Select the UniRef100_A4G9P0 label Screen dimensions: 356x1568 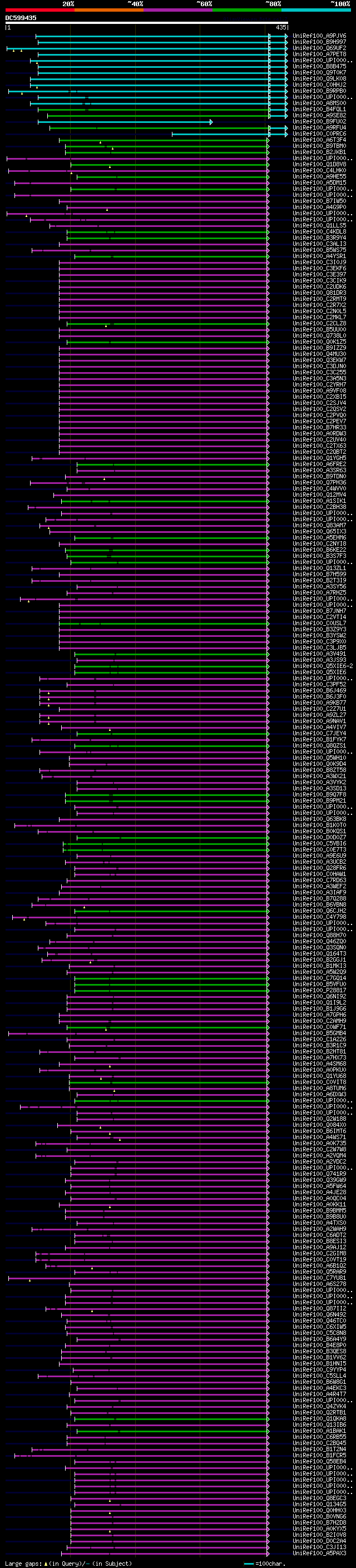coord(319,207)
